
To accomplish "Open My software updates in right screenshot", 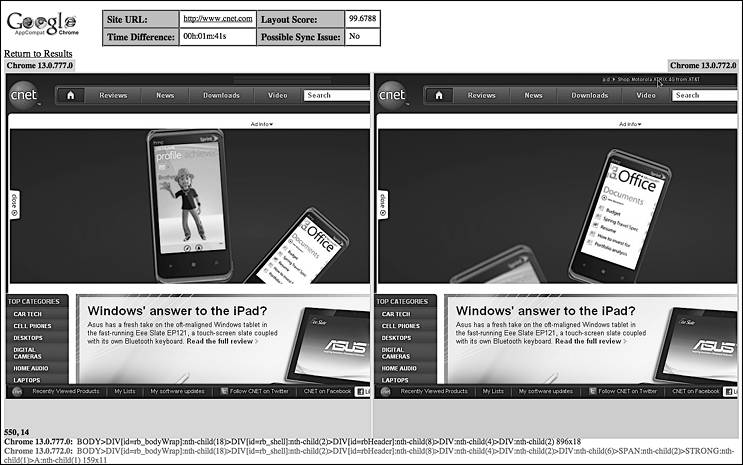I will point(545,391).
